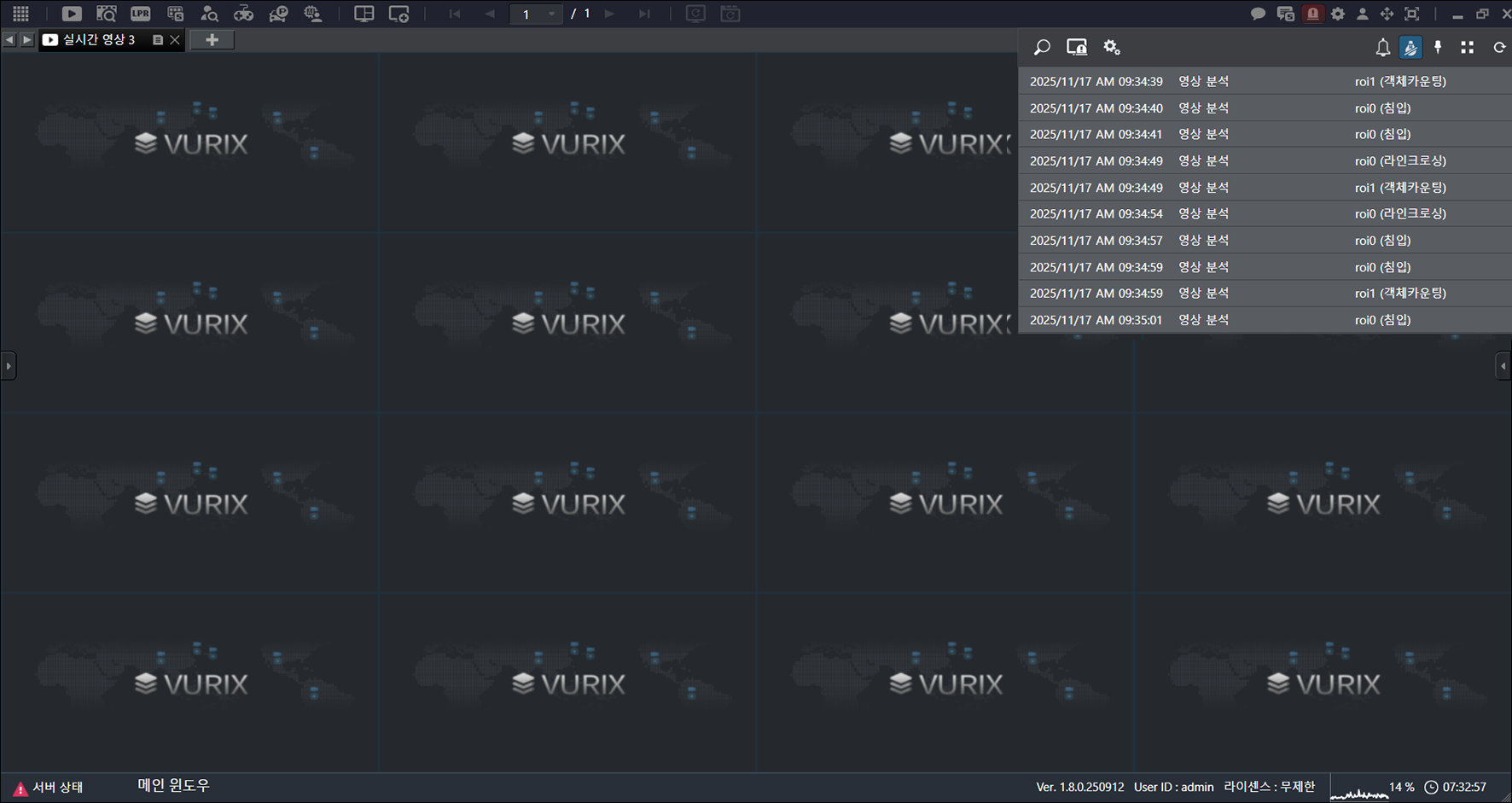
Task: Open the chat message bubble icon
Action: pos(1258,14)
